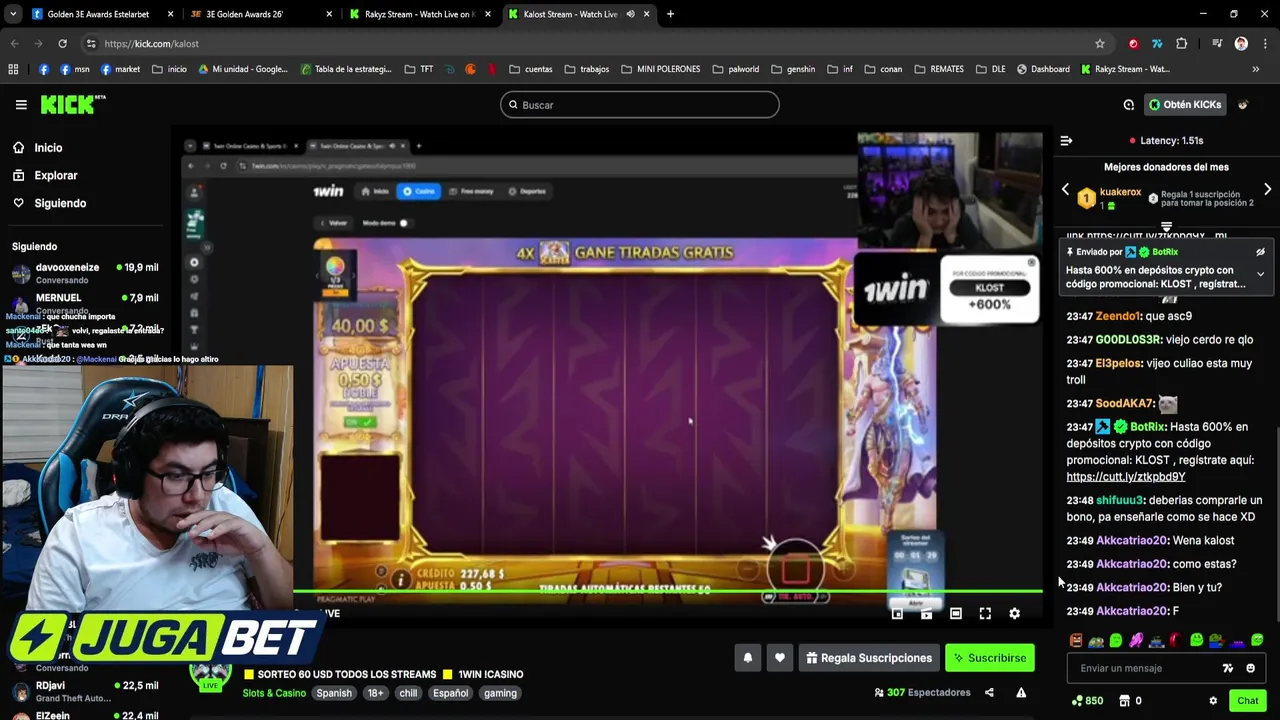Open MERNUEL channel in Siguiendo list

click(85, 303)
